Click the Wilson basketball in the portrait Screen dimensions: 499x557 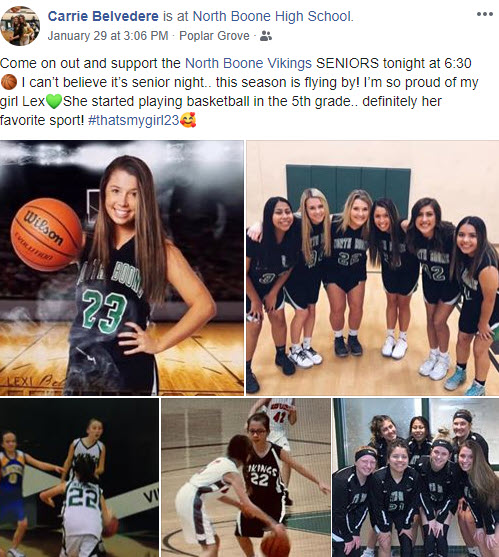point(46,234)
